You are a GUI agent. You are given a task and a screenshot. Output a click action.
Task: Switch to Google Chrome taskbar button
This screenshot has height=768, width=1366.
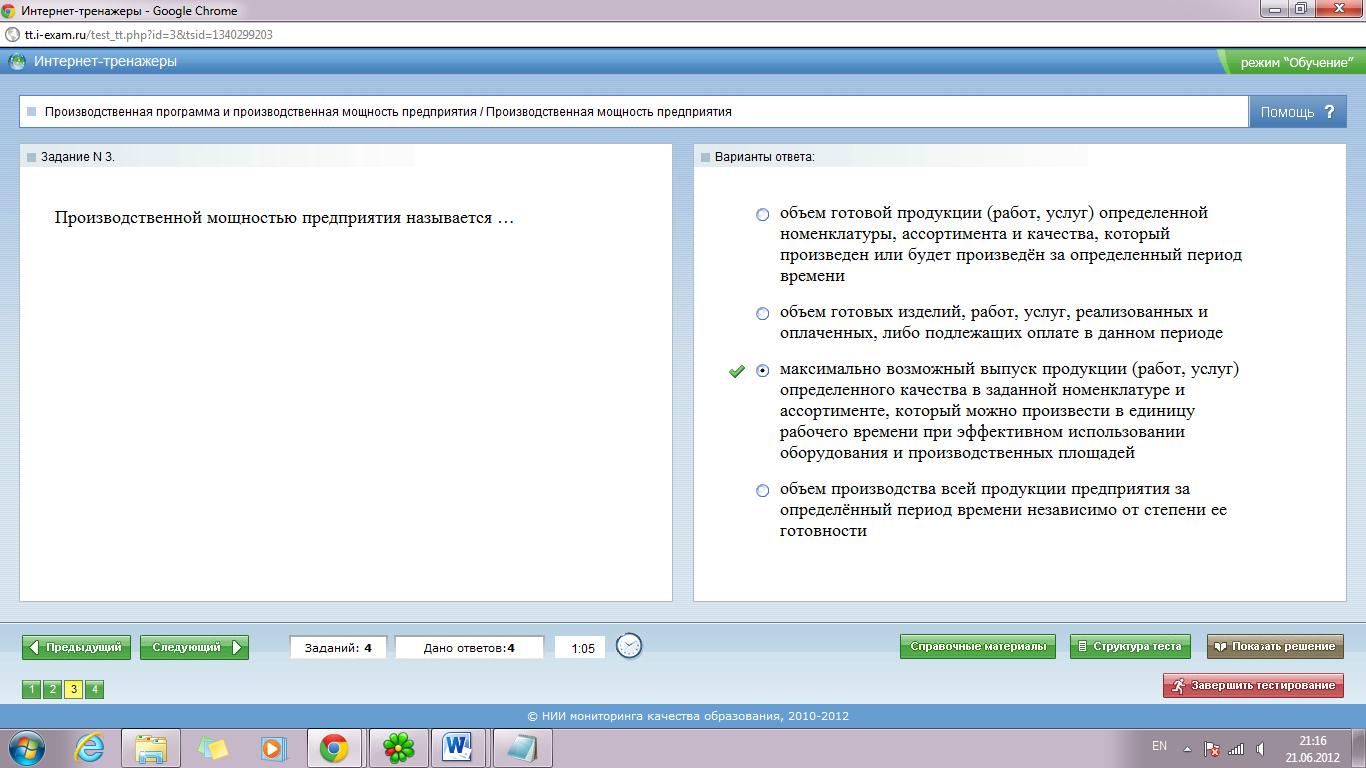(334, 747)
